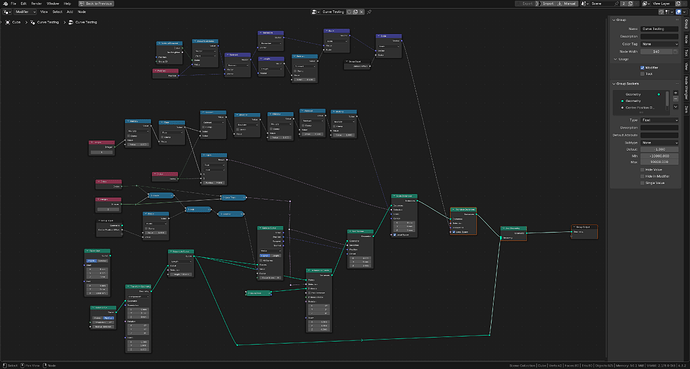This screenshot has height=369, width=690.
Task: Toggle fake user icon beside Curve Testing
Action: 349,12
